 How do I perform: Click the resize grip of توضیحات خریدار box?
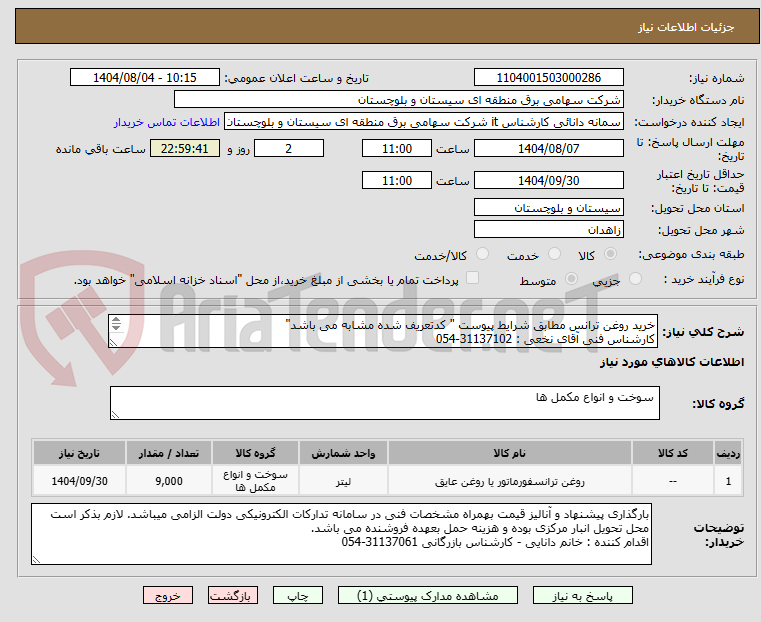[x=36, y=559]
